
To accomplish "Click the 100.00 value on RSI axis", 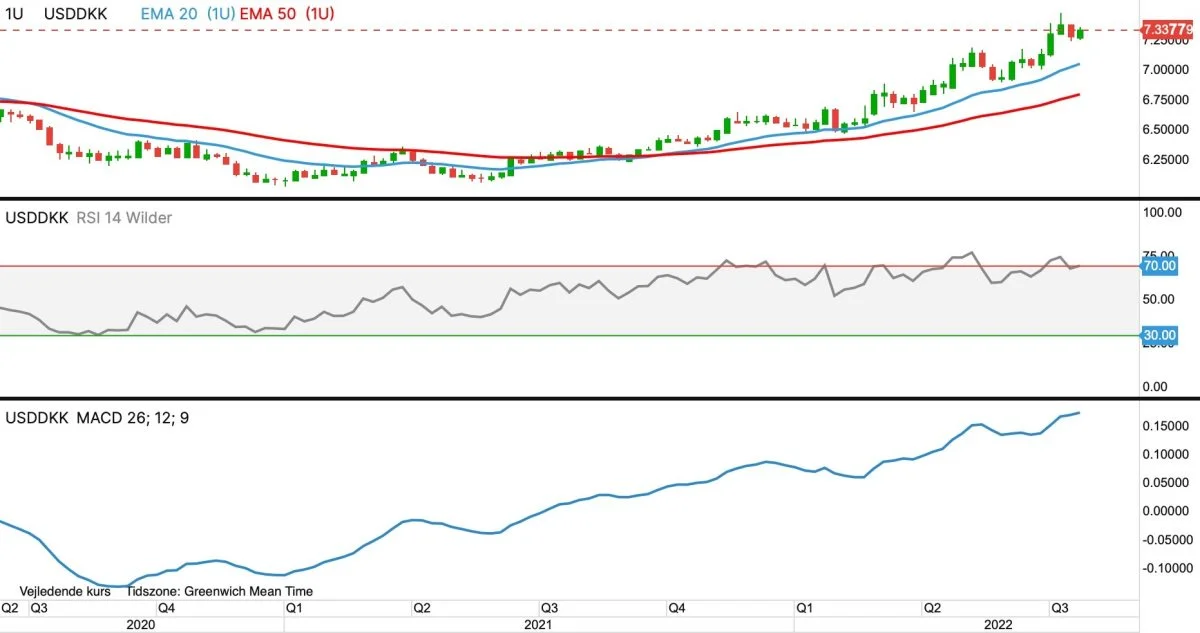I will tap(1163, 212).
